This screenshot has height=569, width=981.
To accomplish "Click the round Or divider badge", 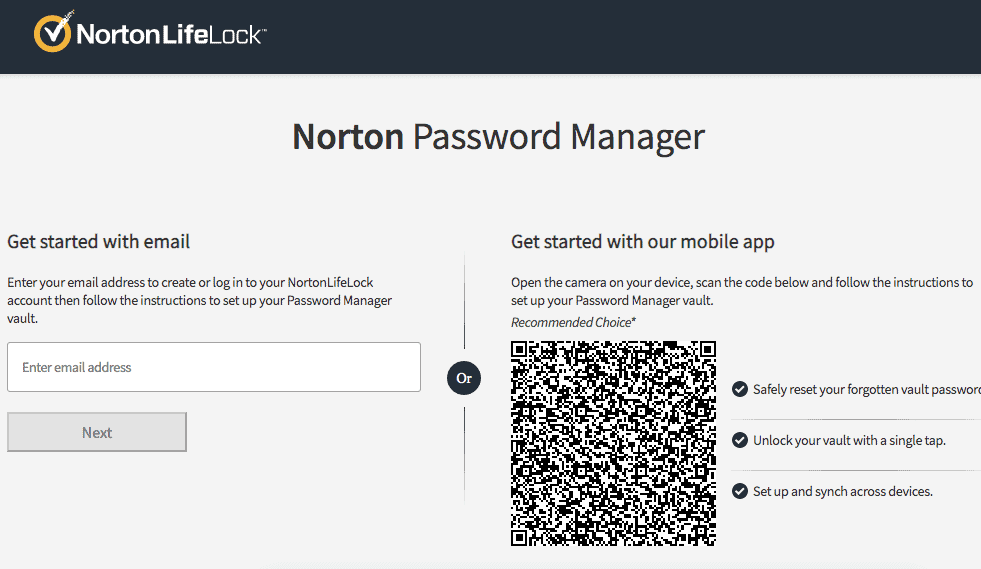I will tap(464, 379).
